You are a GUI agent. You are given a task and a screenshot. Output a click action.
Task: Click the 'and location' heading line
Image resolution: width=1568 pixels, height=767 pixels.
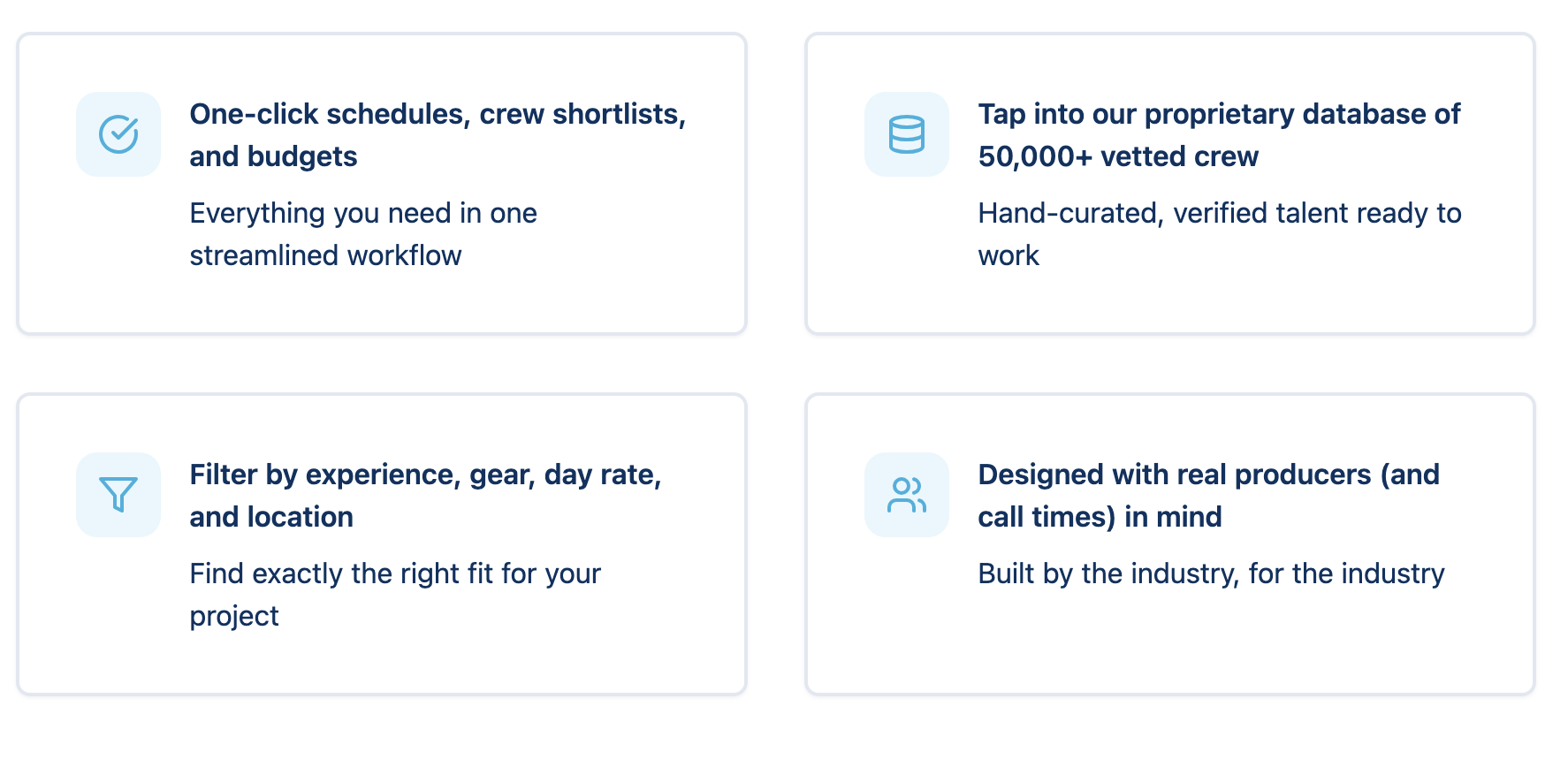271,517
